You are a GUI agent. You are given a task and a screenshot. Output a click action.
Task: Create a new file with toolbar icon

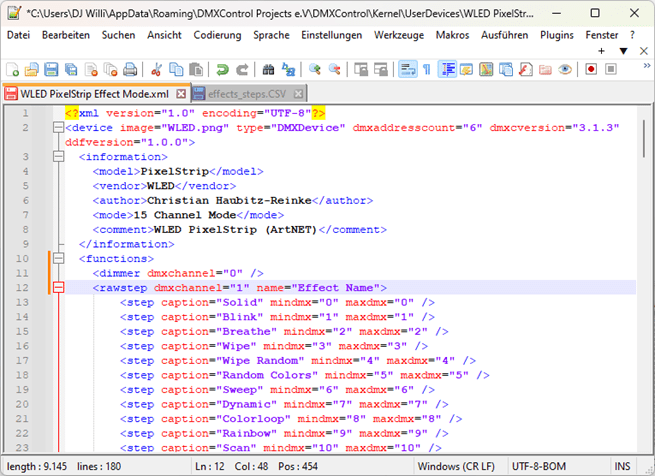(x=12, y=69)
